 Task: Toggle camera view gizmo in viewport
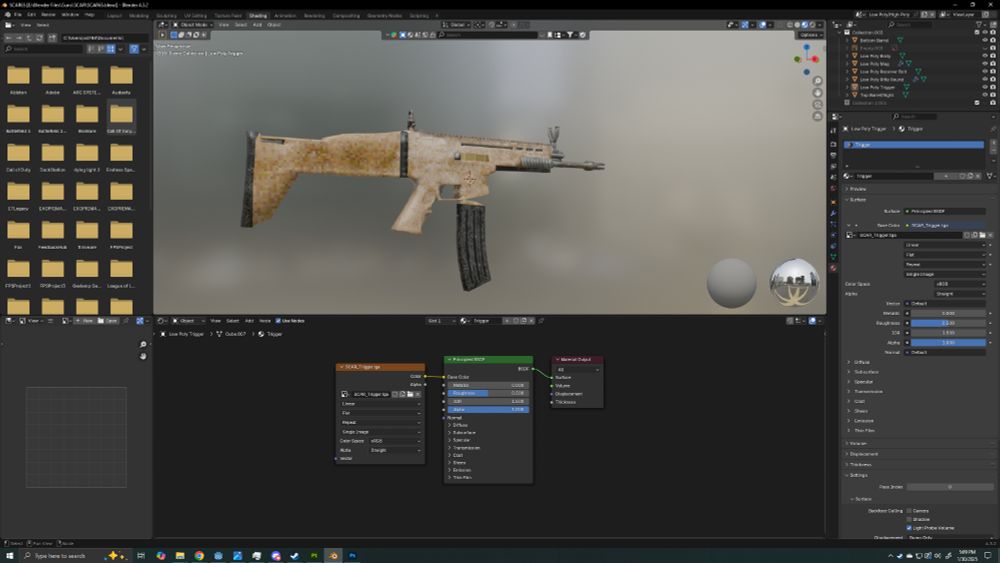click(818, 105)
